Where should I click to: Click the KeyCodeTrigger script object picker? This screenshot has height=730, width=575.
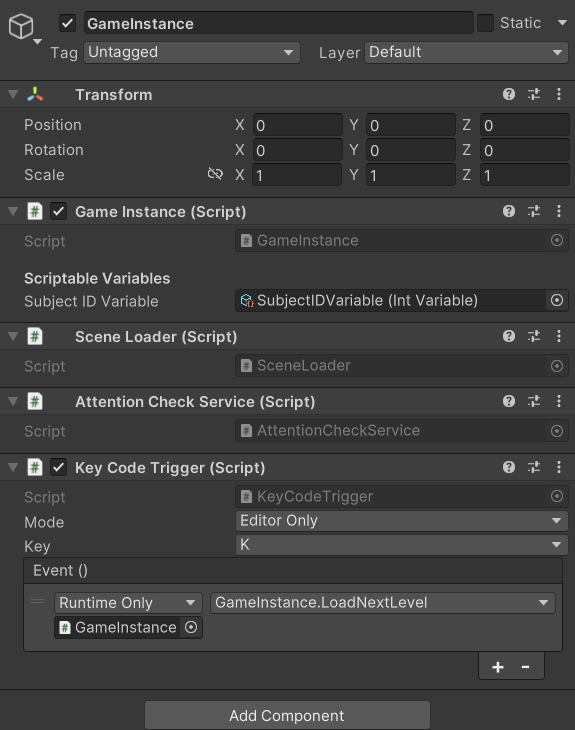(x=557, y=496)
